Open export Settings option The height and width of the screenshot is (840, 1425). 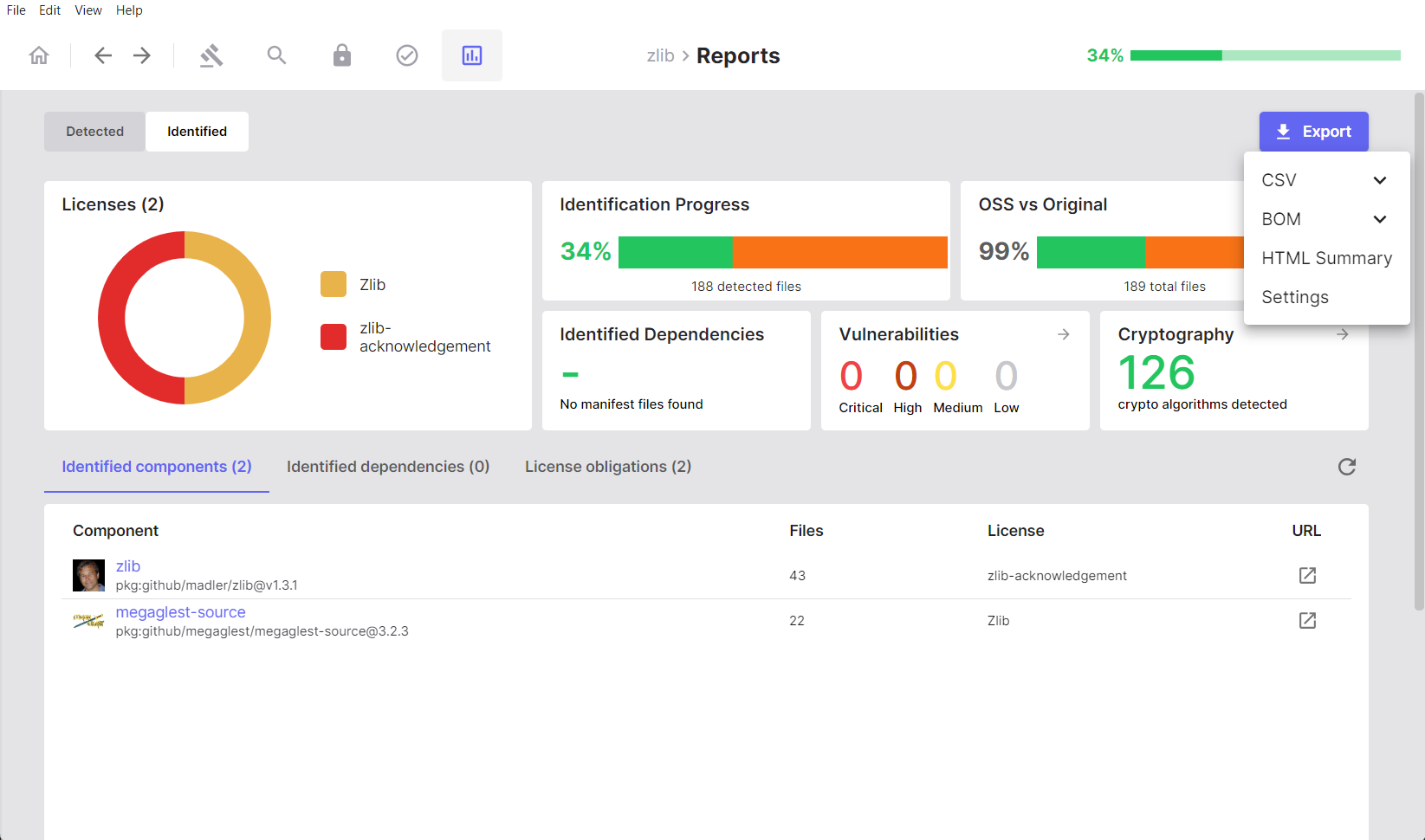point(1326,297)
